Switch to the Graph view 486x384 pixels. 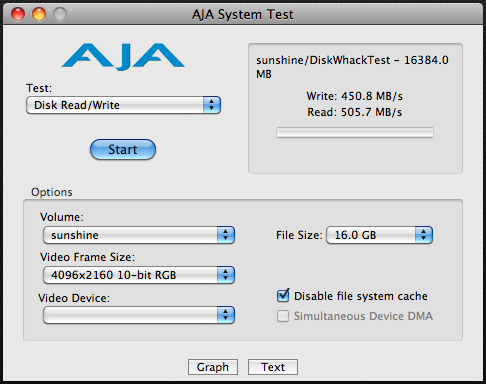[x=213, y=367]
